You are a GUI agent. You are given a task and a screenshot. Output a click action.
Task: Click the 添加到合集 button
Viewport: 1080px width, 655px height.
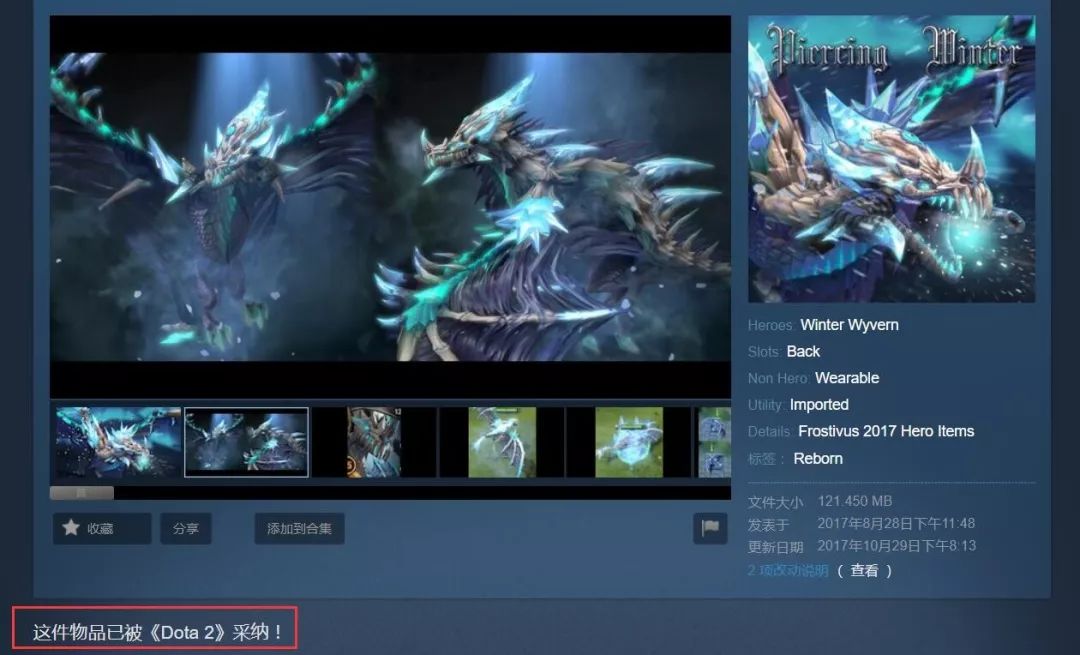pyautogui.click(x=299, y=528)
